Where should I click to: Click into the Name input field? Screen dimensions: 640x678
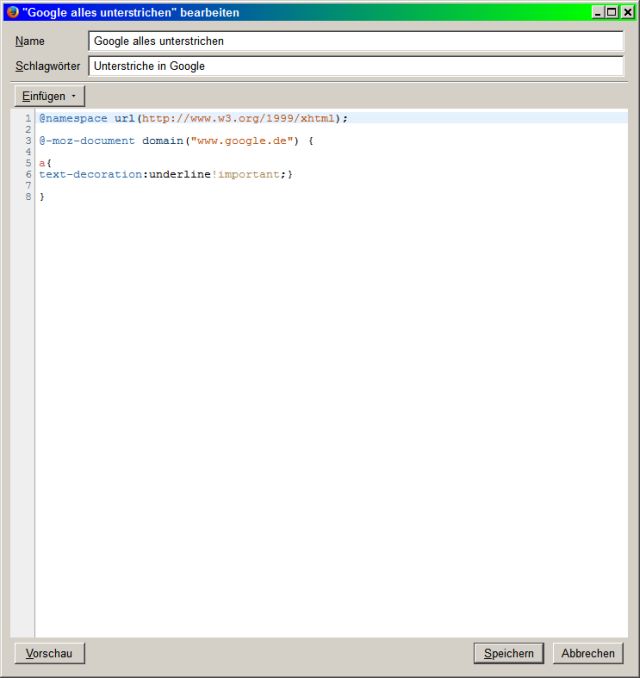[x=356, y=41]
